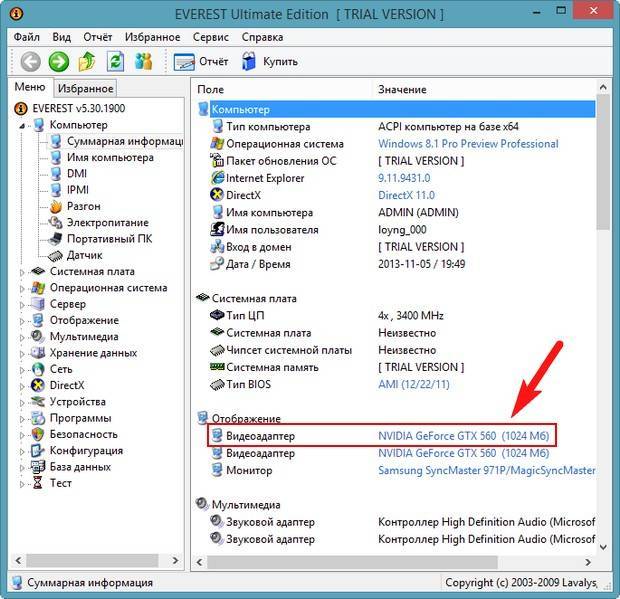The height and width of the screenshot is (599, 620).
Task: Select the Конфигурация icon in the tree
Action: [x=38, y=450]
